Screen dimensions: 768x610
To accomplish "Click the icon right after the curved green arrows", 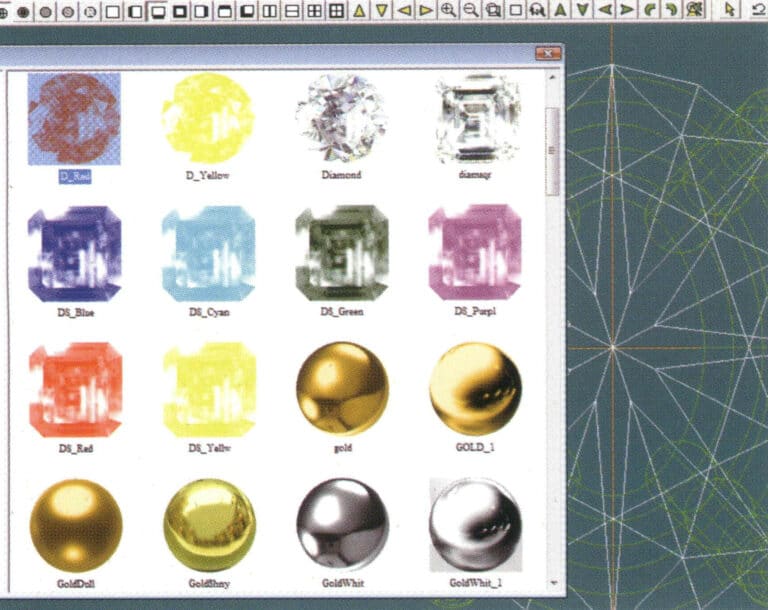I will click(x=695, y=10).
